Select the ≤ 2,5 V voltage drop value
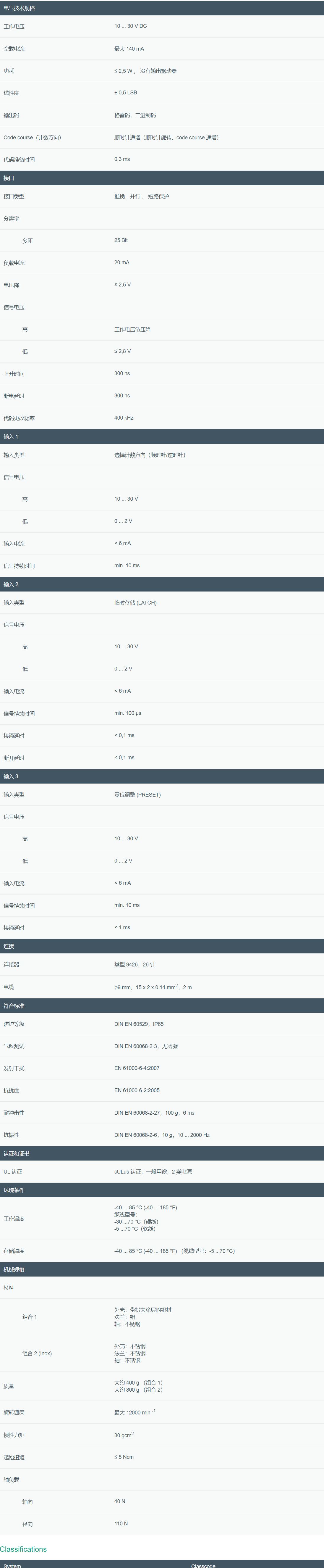The image size is (324, 1568). (x=122, y=284)
